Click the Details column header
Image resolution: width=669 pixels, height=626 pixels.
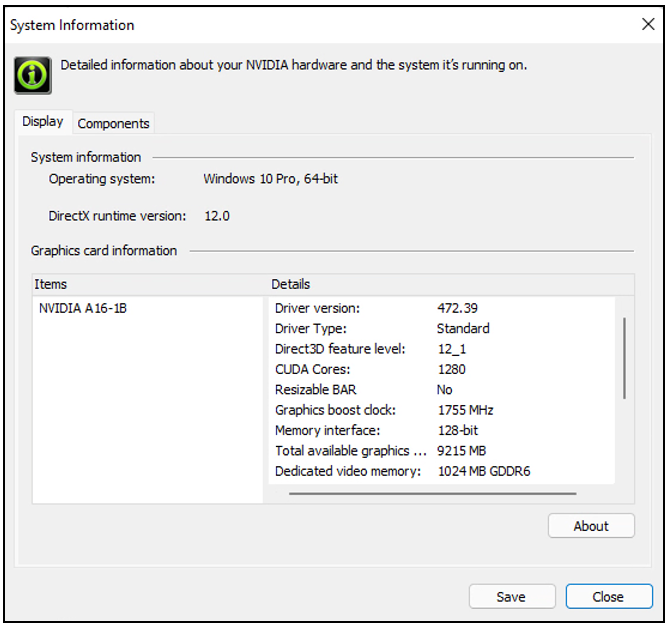450,284
